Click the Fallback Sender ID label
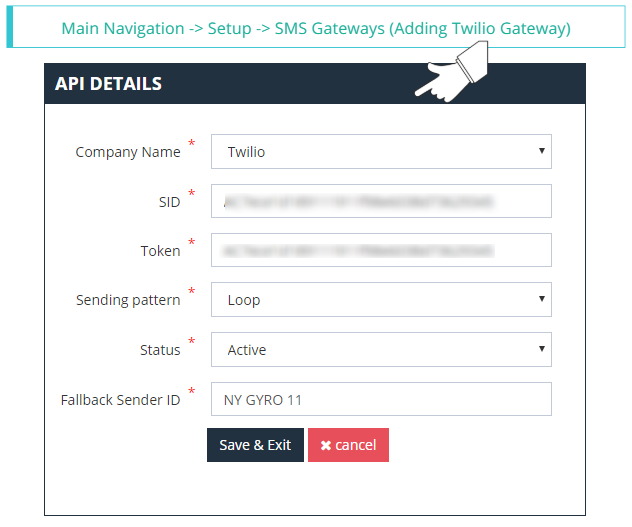The image size is (632, 527). click(120, 400)
